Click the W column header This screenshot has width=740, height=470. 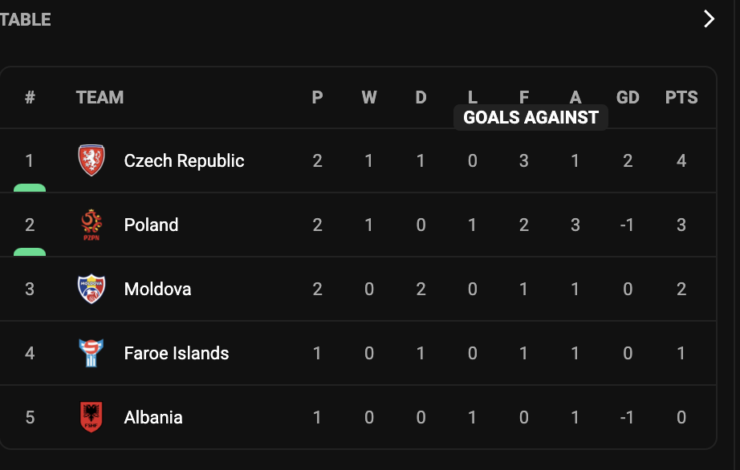tap(369, 97)
